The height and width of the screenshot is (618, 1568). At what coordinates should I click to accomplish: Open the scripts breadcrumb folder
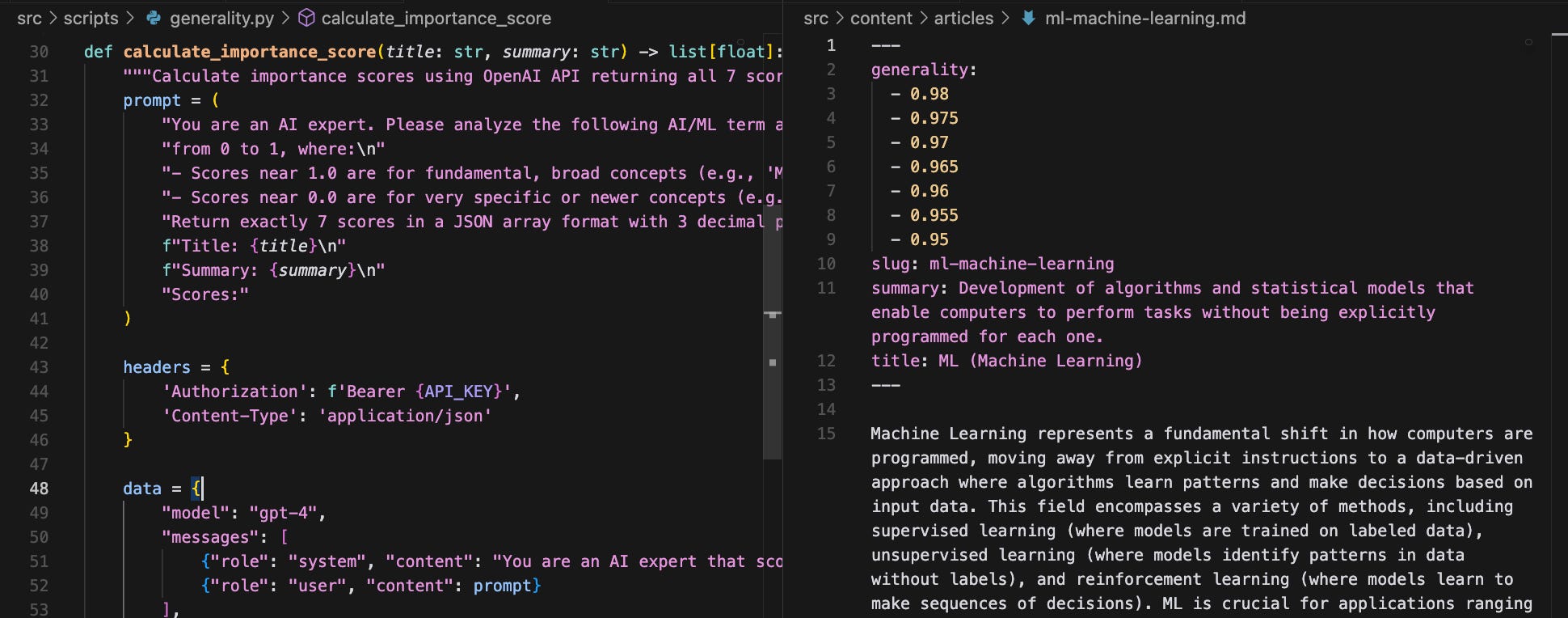[91, 18]
